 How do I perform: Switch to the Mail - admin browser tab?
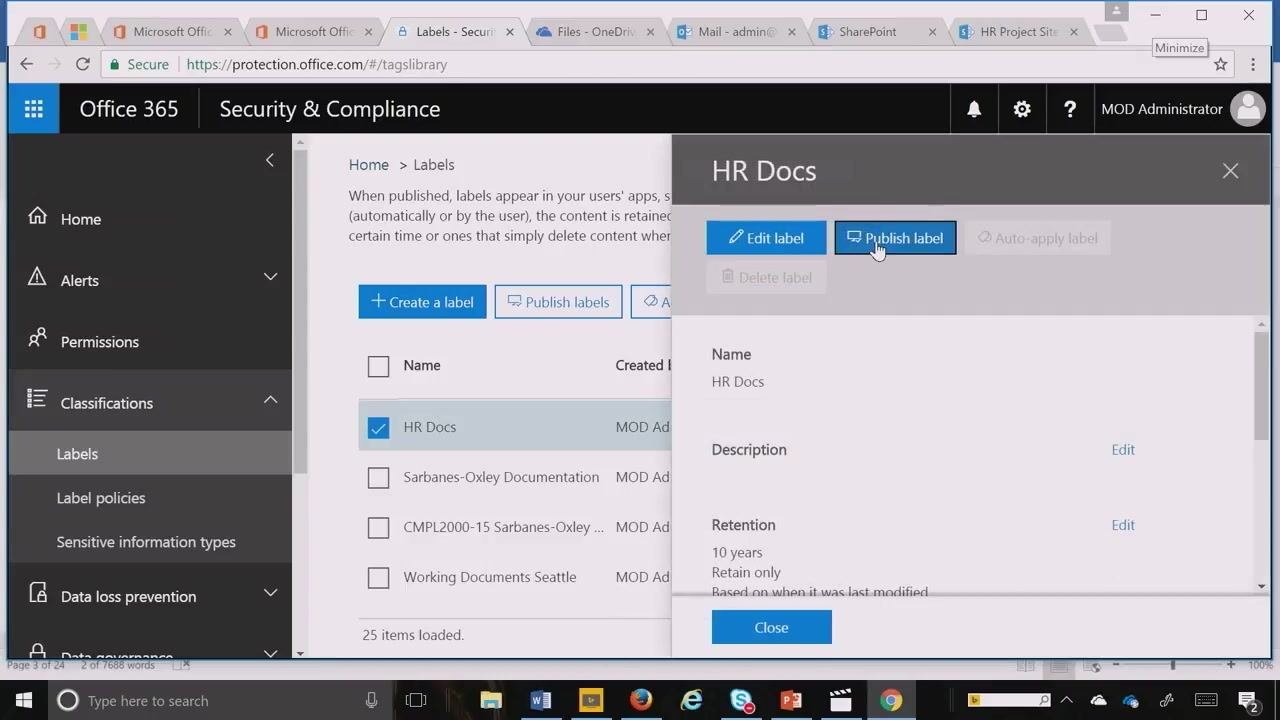(x=738, y=32)
